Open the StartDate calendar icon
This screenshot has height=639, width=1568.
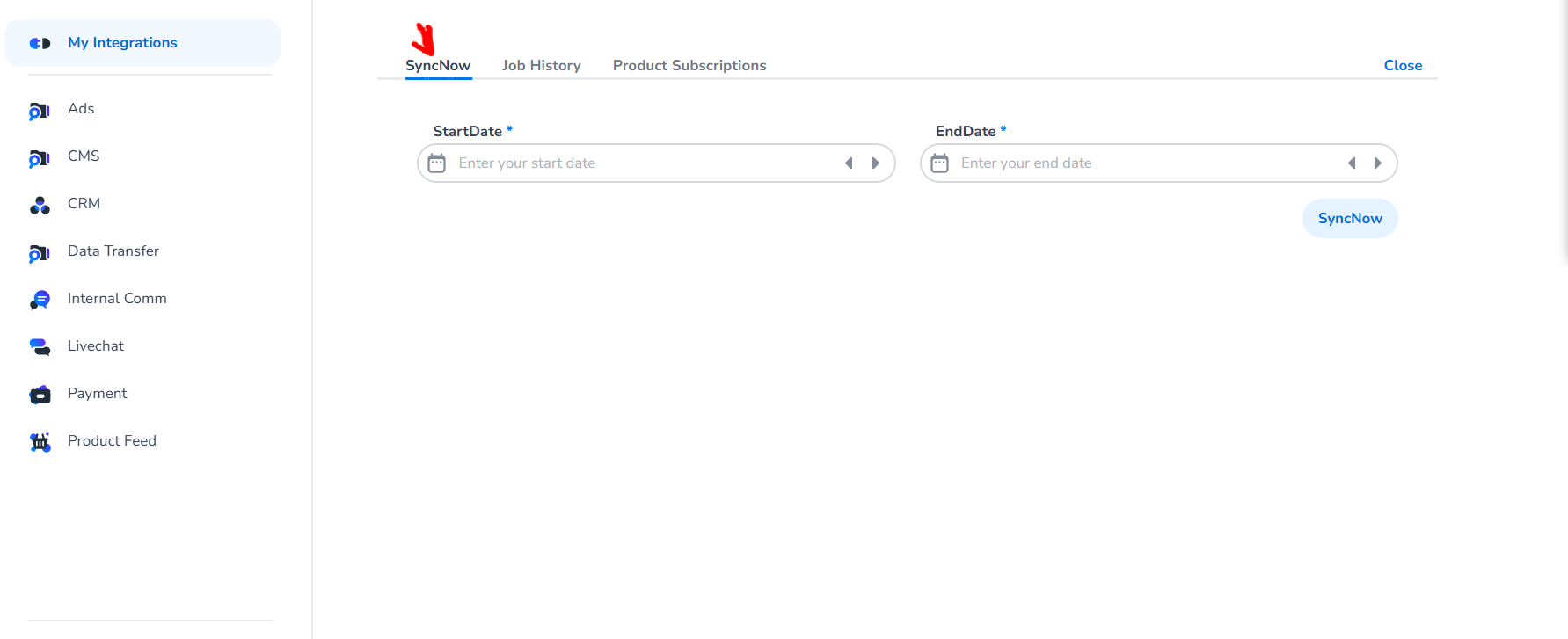coord(436,163)
